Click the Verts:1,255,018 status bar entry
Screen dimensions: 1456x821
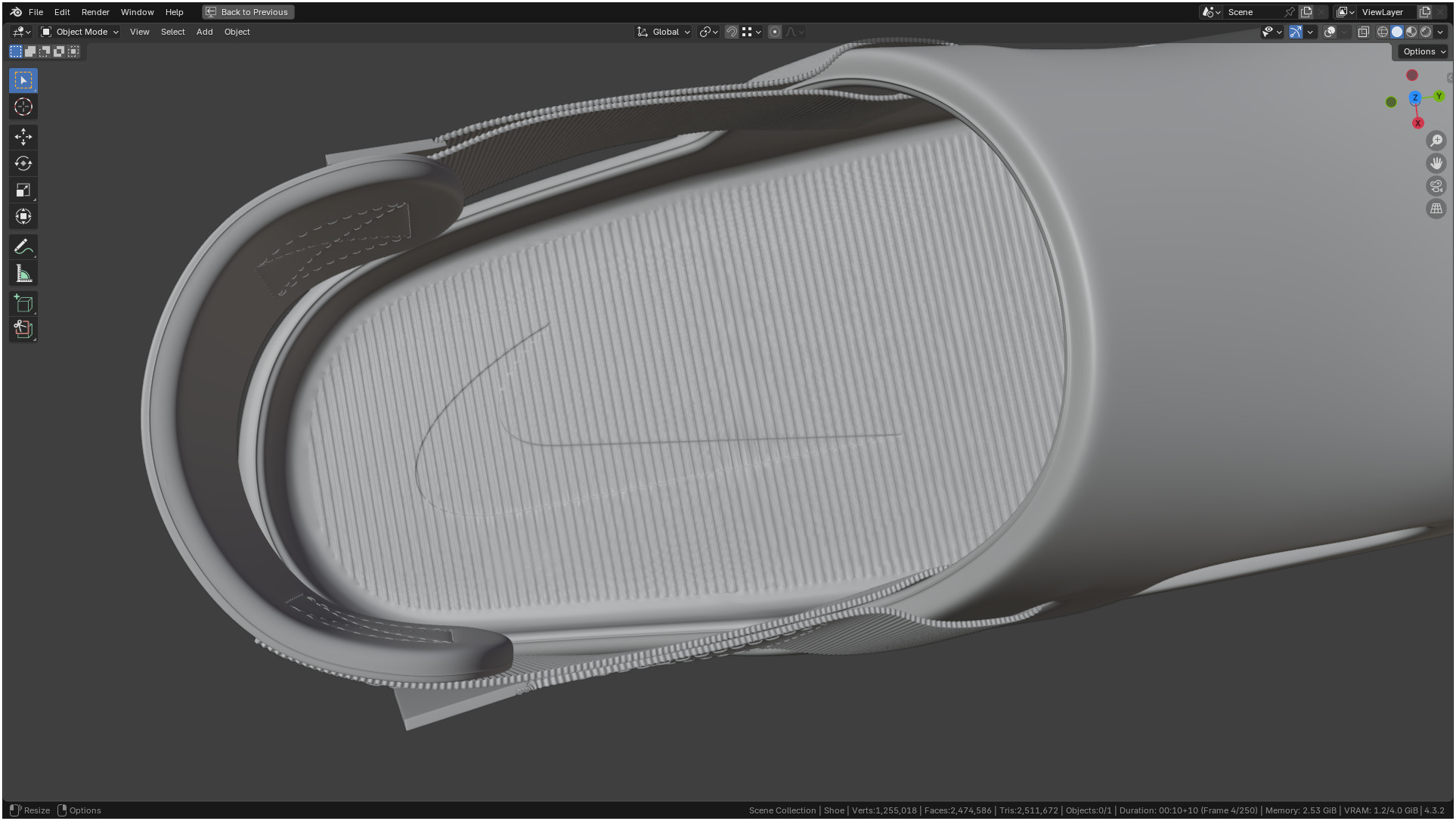tap(884, 810)
